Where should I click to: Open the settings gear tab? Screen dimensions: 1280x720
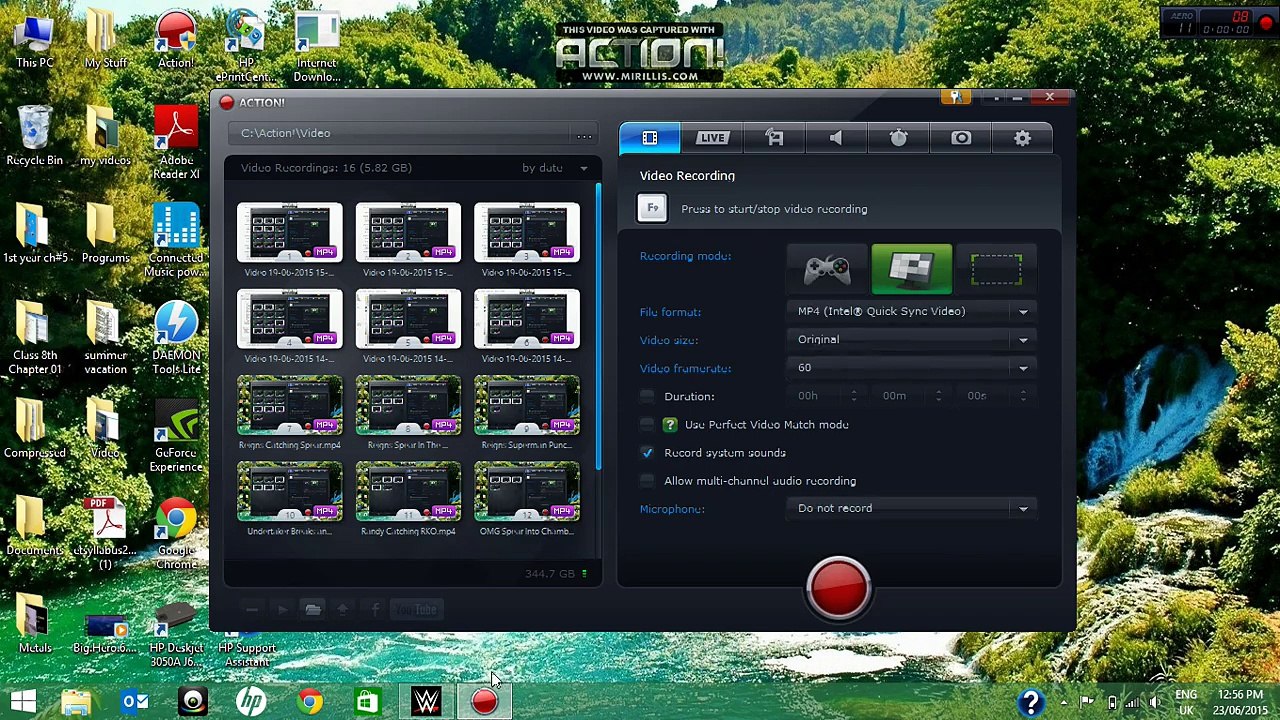tap(1022, 138)
